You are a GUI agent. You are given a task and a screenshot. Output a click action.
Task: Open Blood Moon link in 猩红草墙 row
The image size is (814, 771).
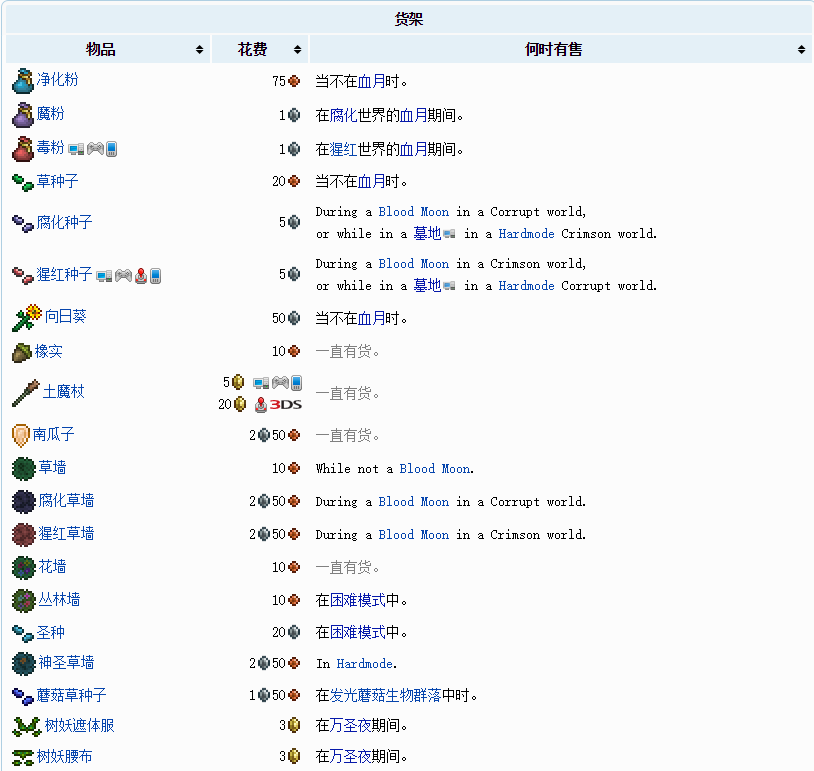pos(414,535)
